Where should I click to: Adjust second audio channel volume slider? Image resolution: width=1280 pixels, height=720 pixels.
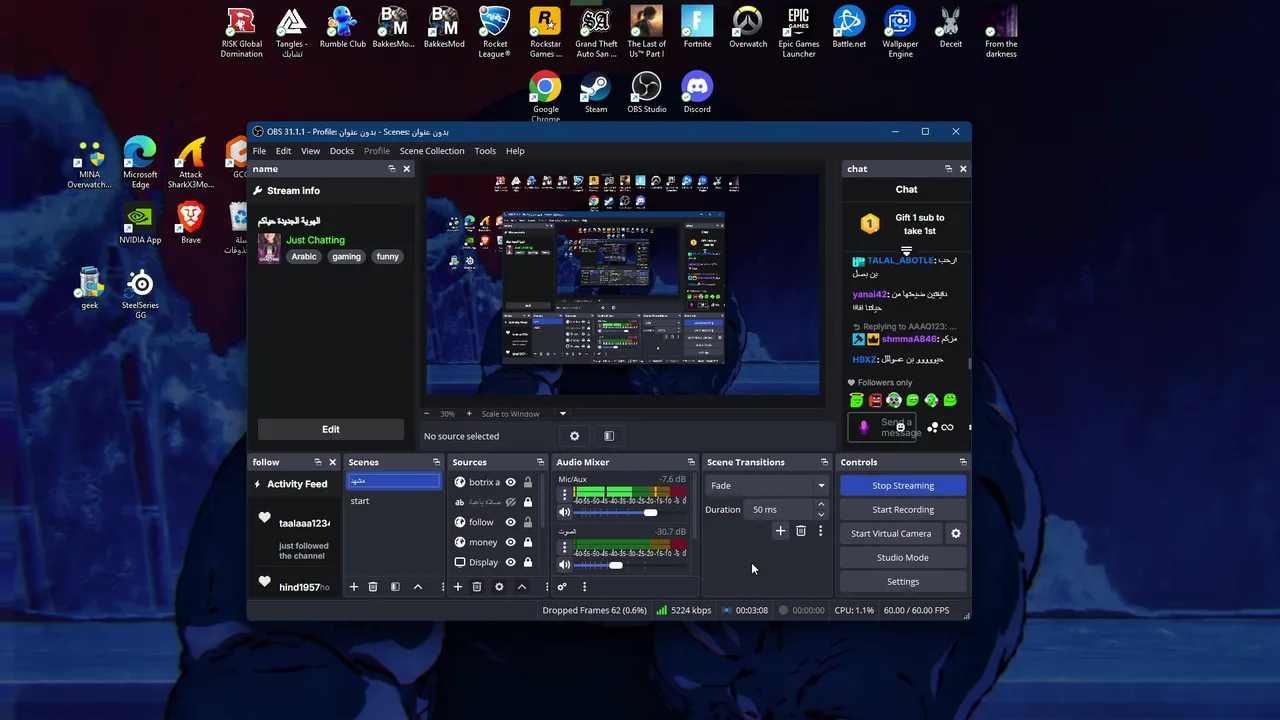click(x=615, y=565)
